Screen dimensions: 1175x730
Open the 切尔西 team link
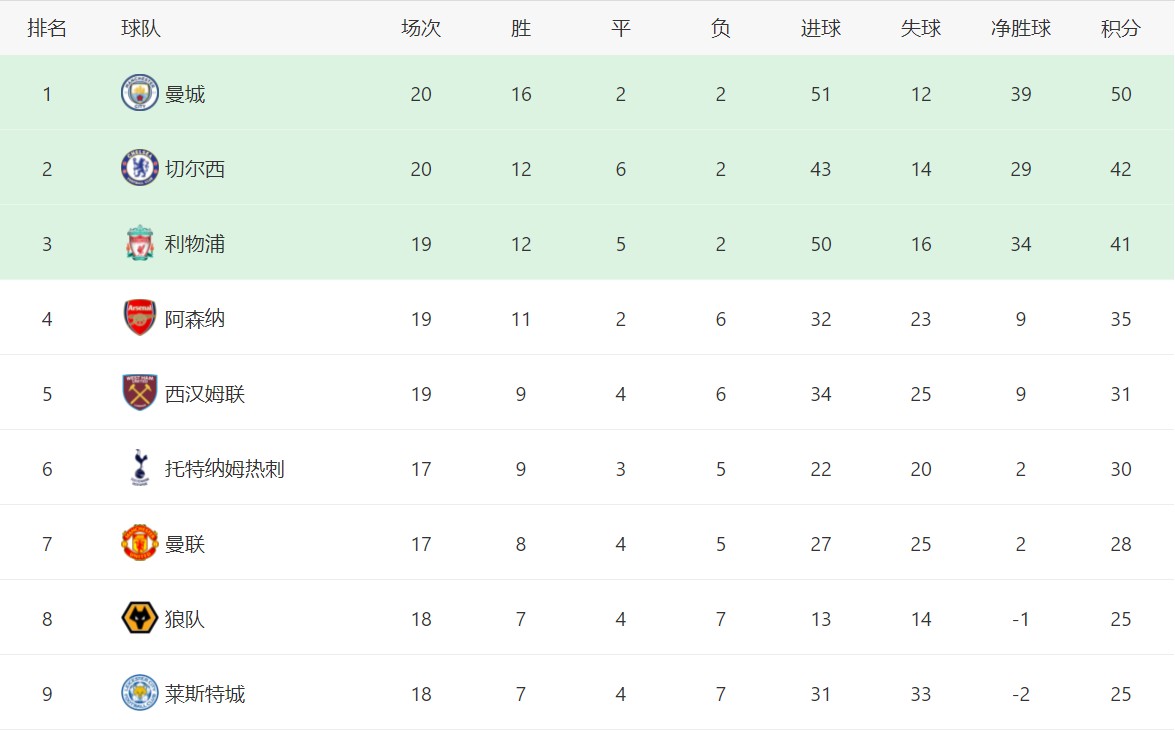[195, 169]
